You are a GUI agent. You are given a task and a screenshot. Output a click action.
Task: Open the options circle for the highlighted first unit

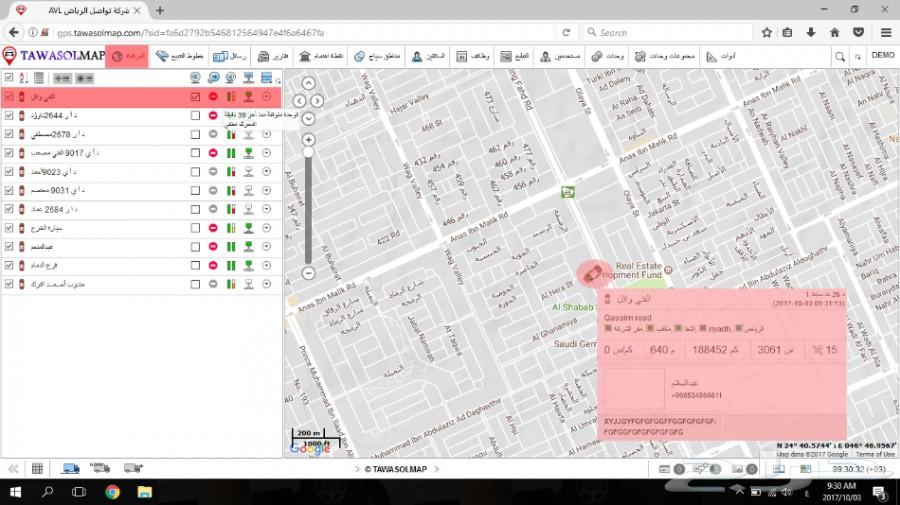point(266,96)
